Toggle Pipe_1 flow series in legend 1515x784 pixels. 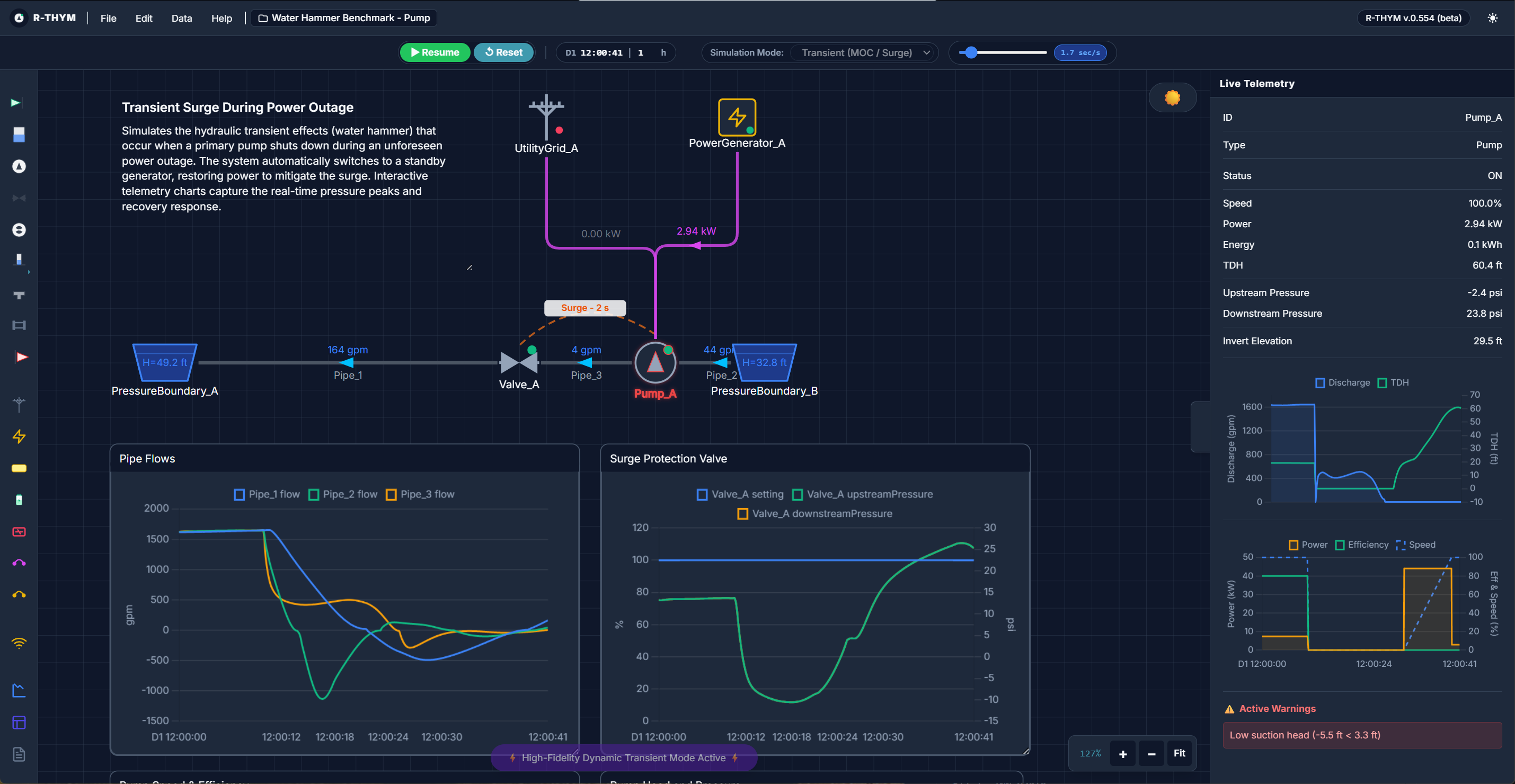267,494
